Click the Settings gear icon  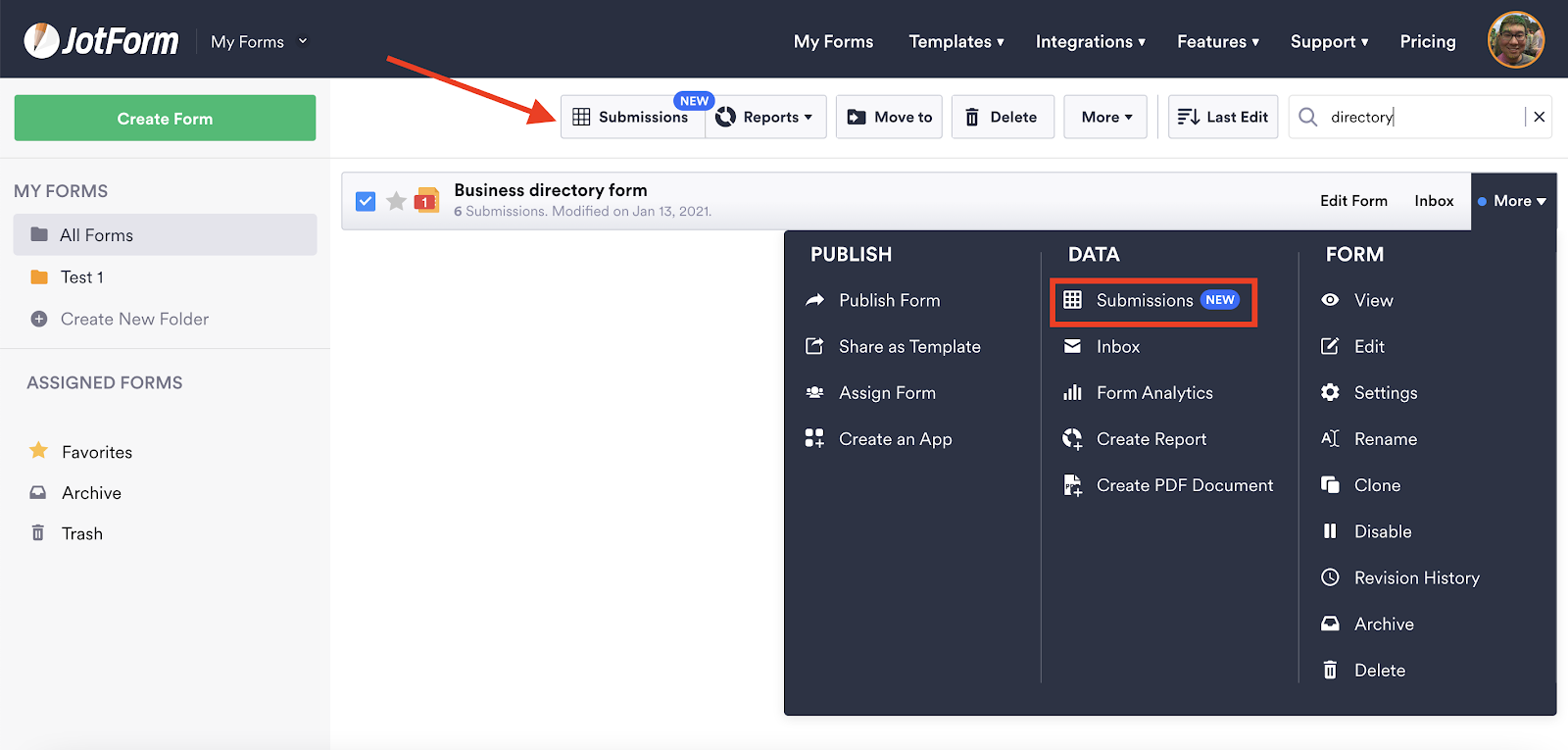click(x=1330, y=392)
